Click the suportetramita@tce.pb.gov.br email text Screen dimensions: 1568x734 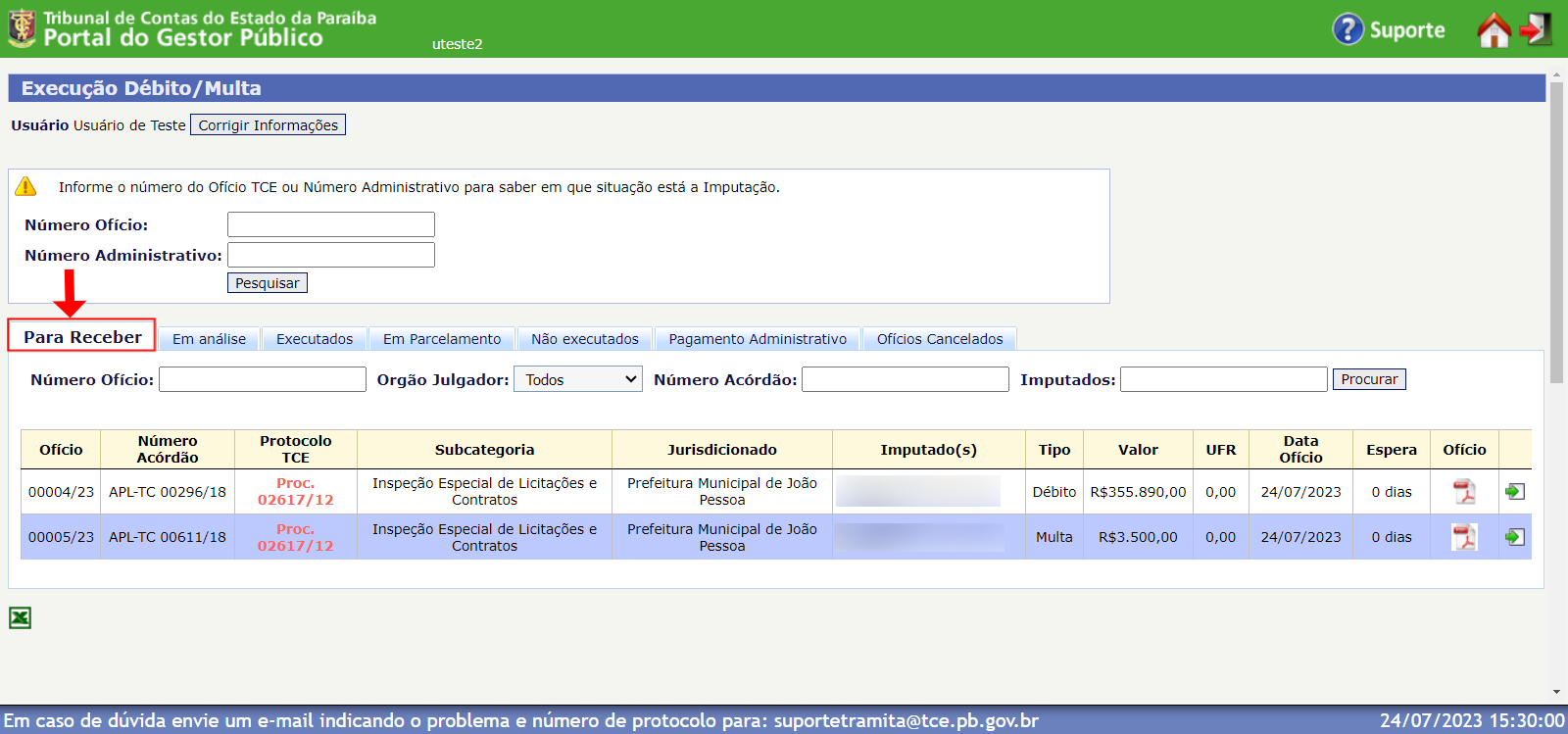click(906, 720)
